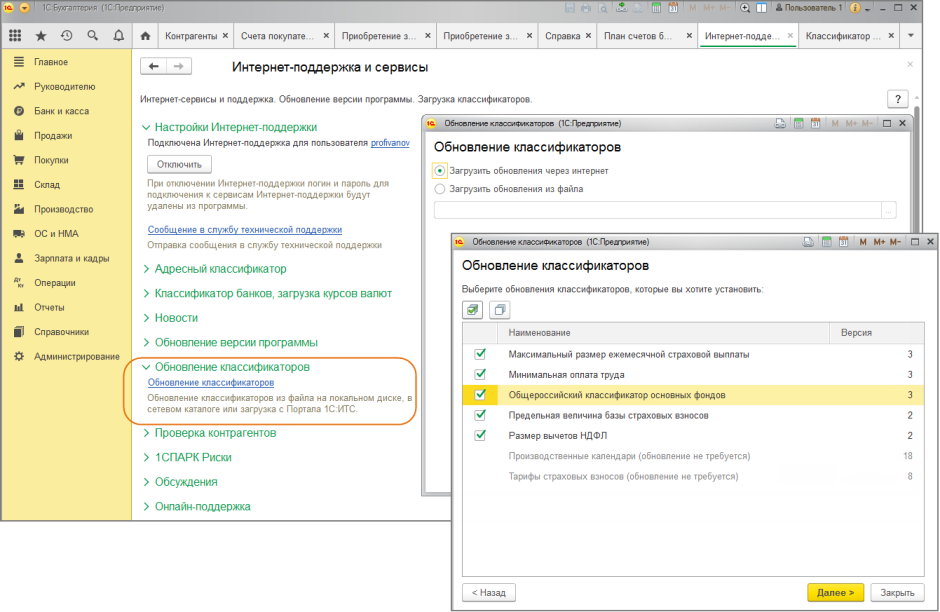Click the zoom scale icon in title bar

745,8
